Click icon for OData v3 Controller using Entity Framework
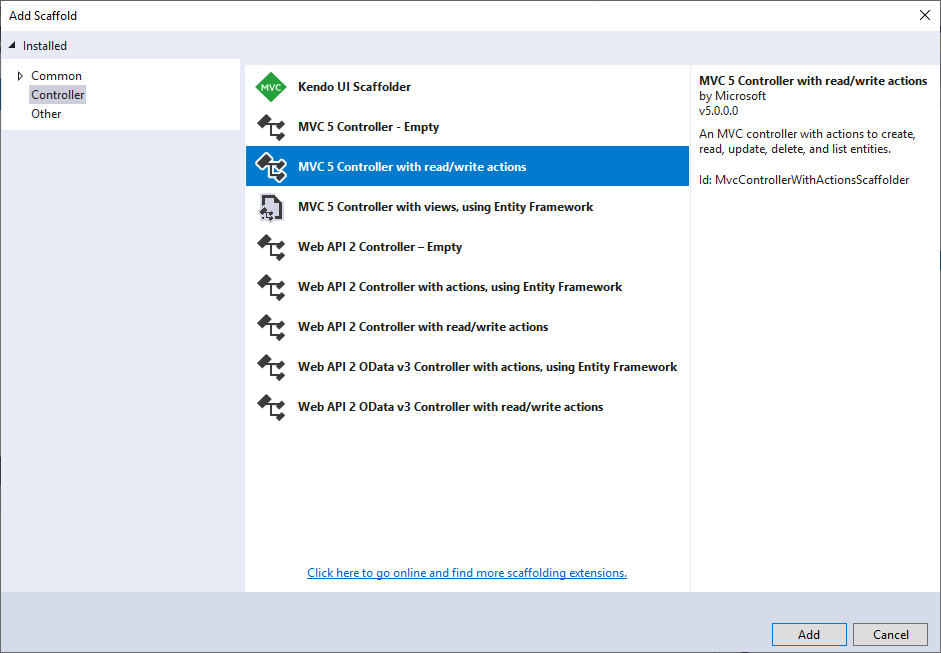 pos(271,367)
